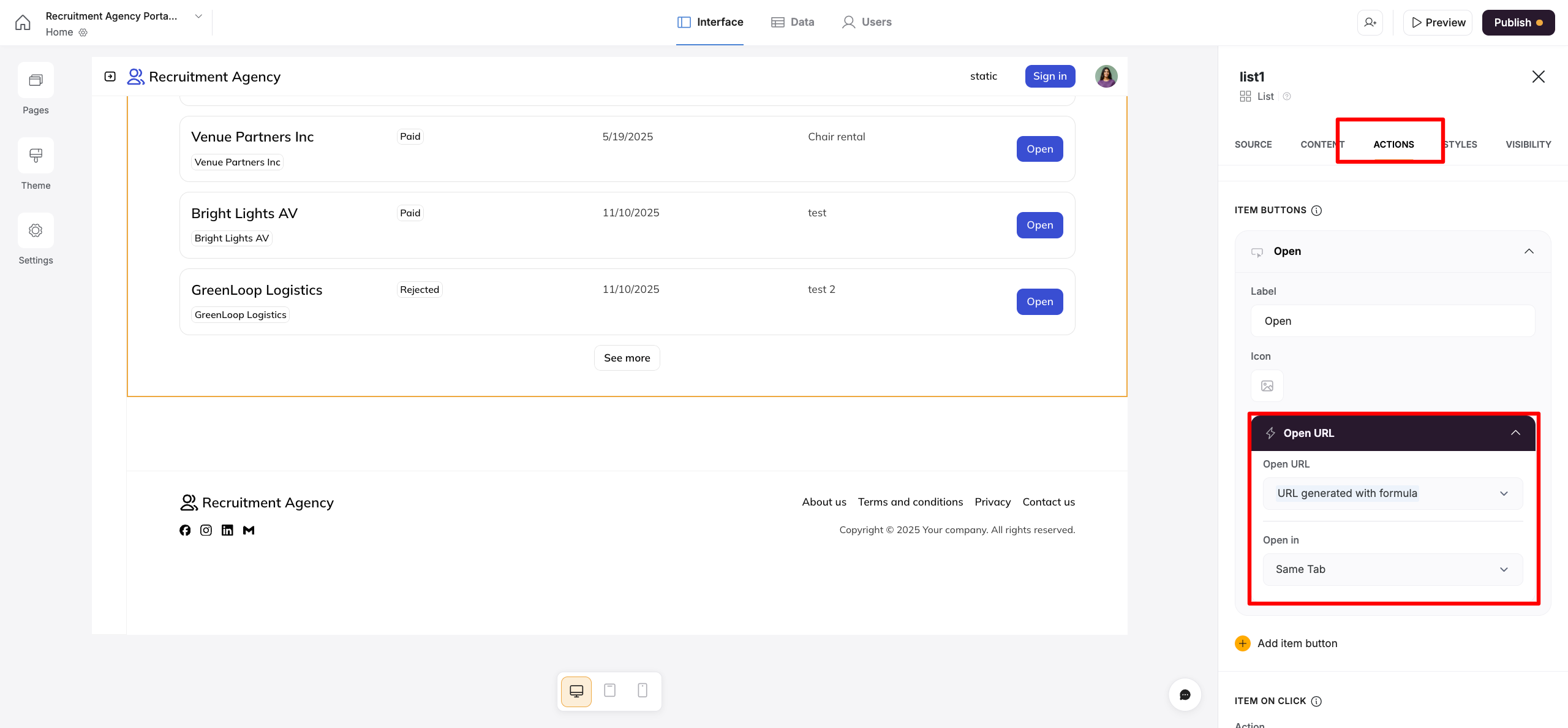Switch to desktop preview mode
Viewport: 1568px width, 728px height.
[576, 691]
